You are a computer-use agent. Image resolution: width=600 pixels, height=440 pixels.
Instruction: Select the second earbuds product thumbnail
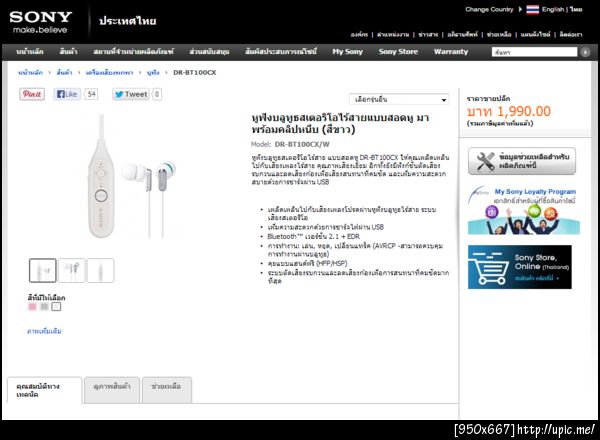(x=72, y=271)
